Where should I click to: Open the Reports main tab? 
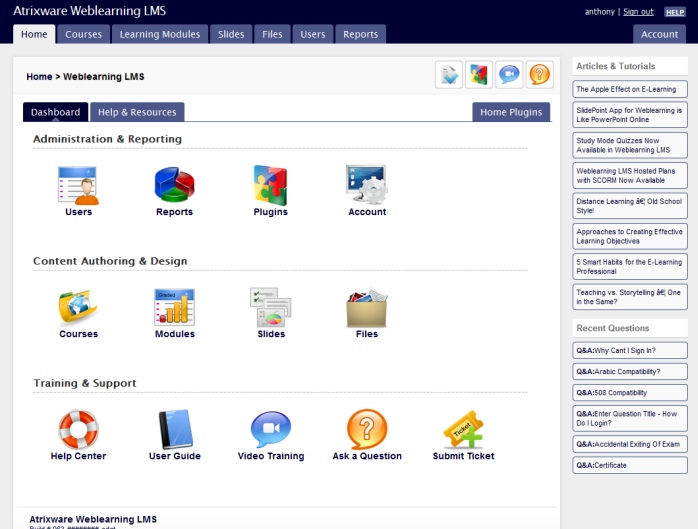pos(361,34)
